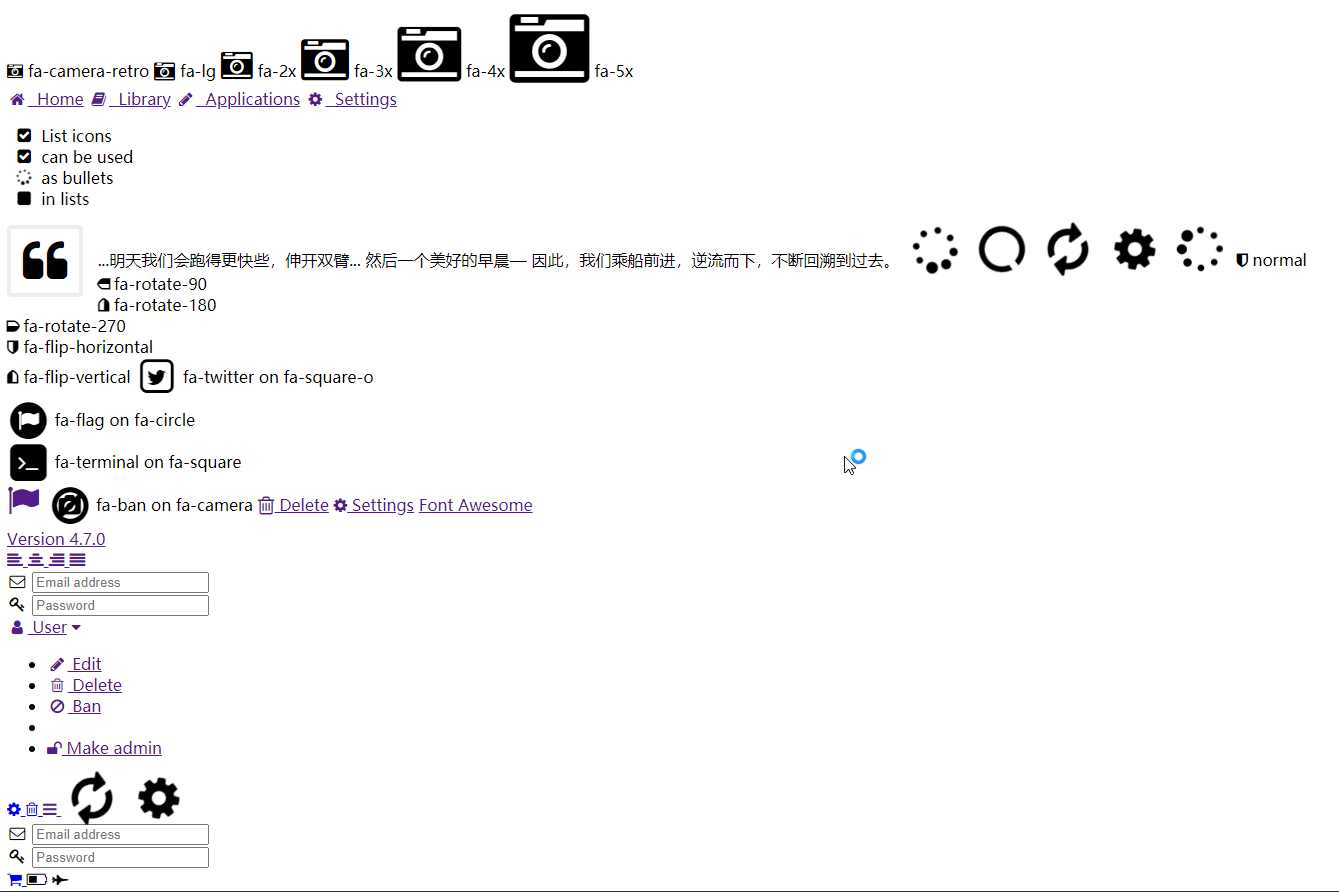Click the fa-ban on fa-camera icon
This screenshot has width=1339, height=892.
pyautogui.click(x=70, y=505)
